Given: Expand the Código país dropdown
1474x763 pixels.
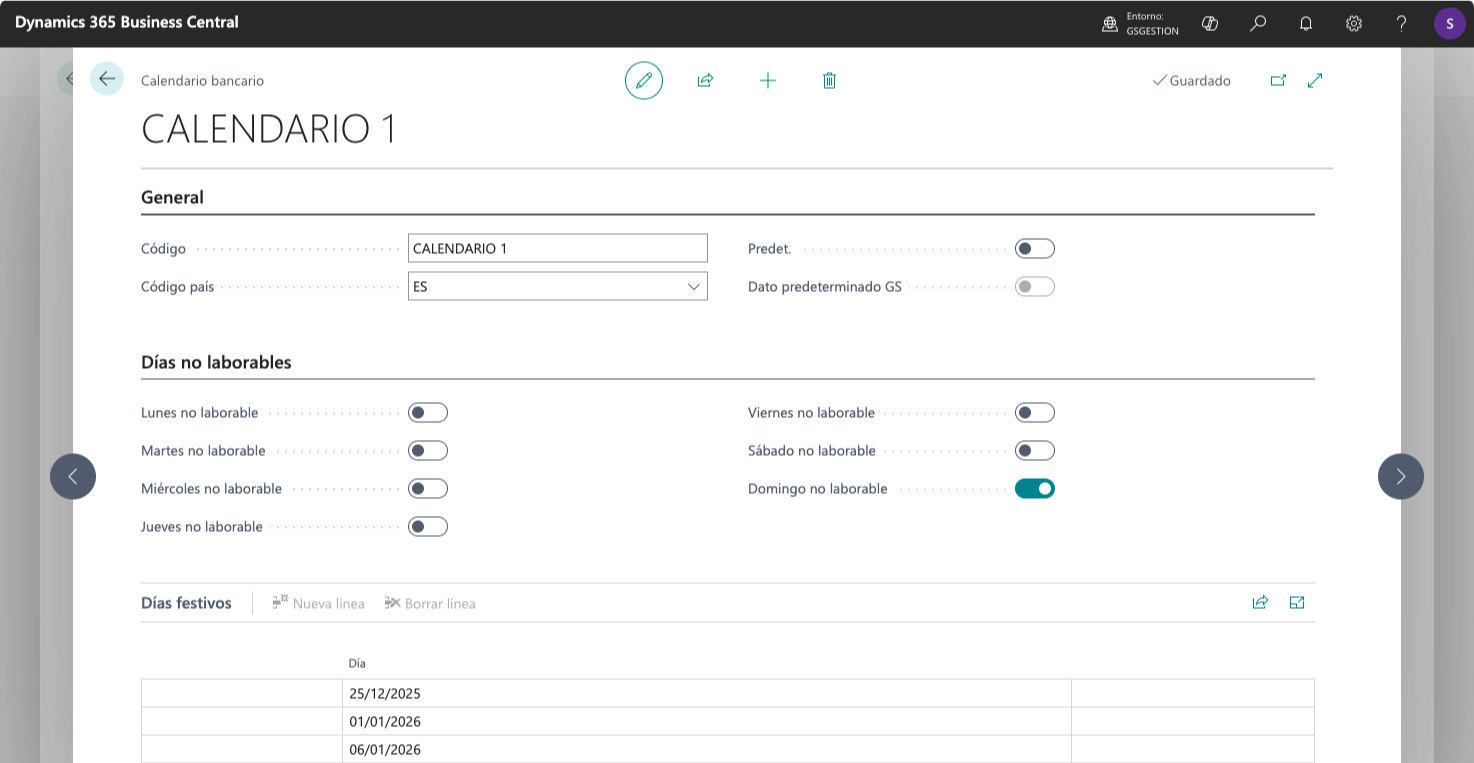Looking at the screenshot, I should 694,287.
